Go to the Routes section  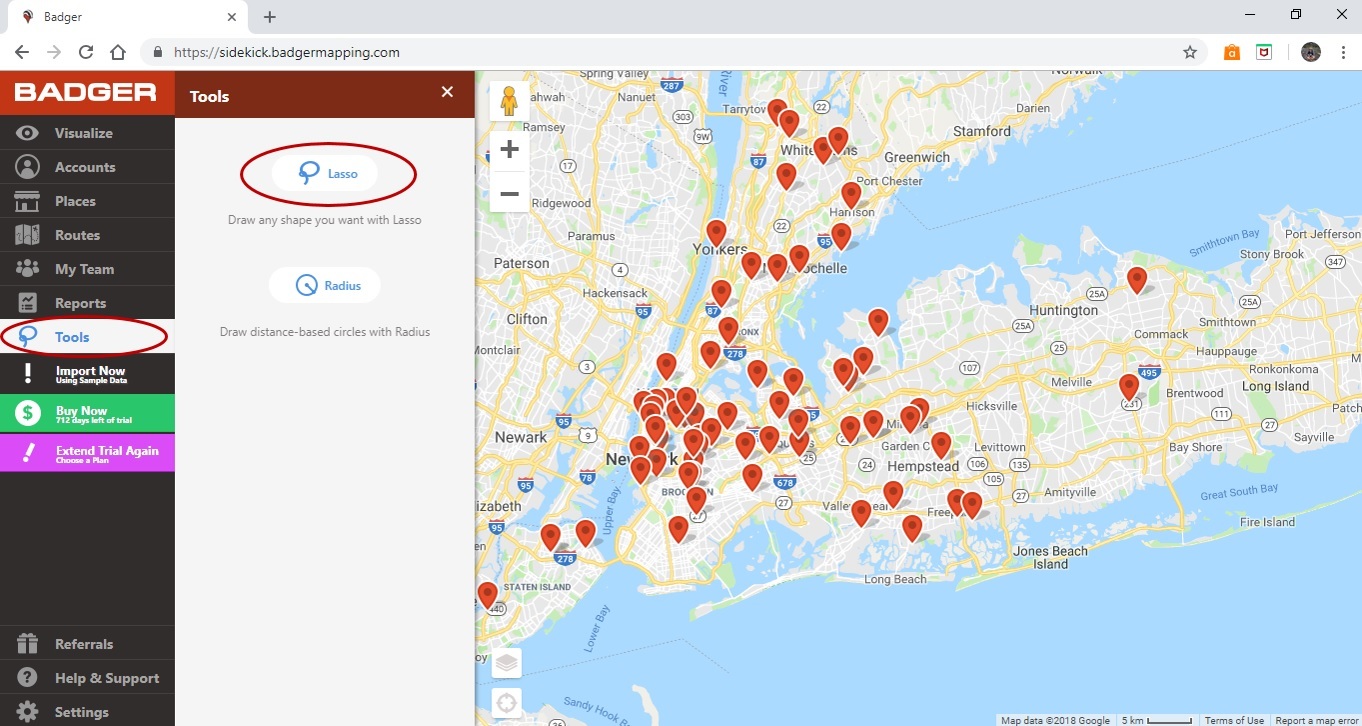pos(87,235)
